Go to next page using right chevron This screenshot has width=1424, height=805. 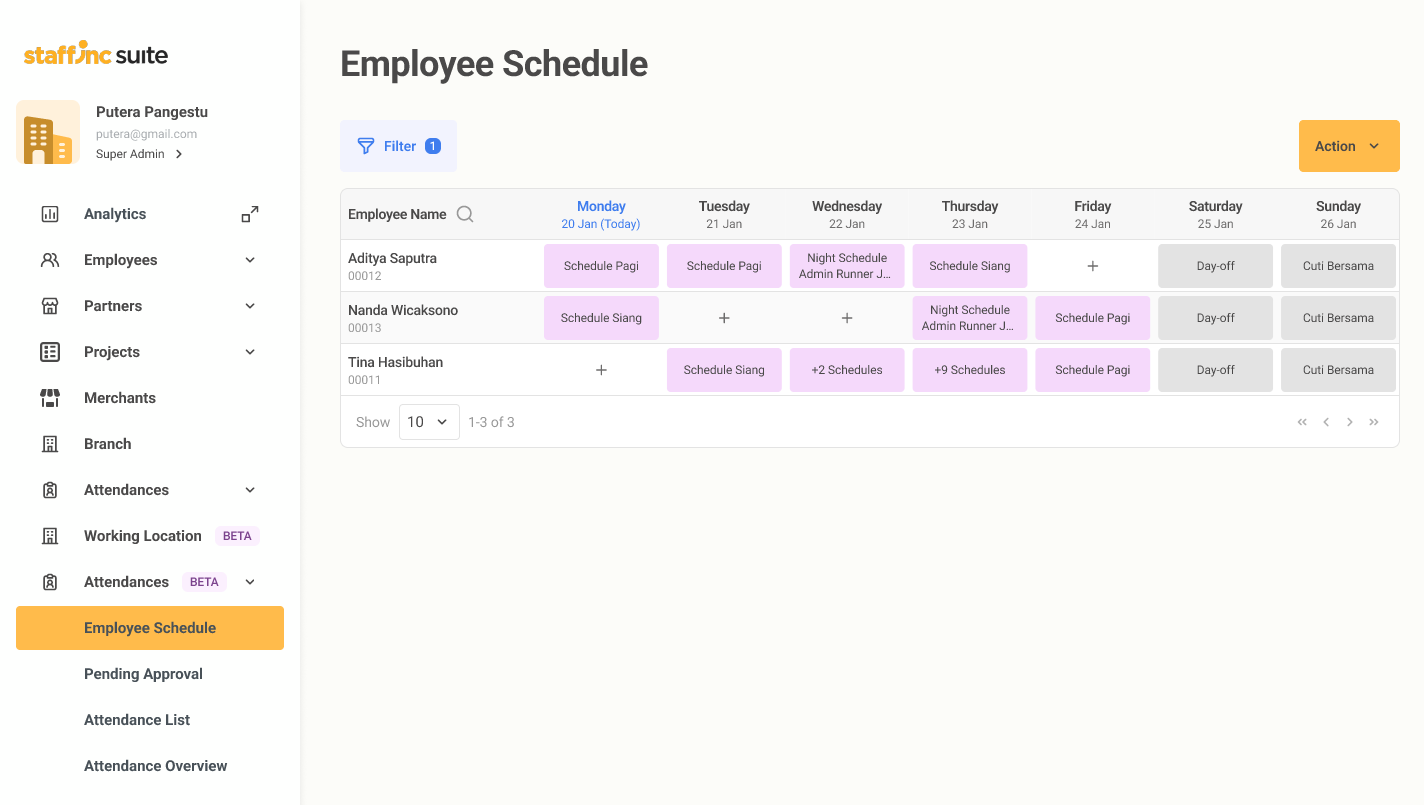coord(1350,422)
